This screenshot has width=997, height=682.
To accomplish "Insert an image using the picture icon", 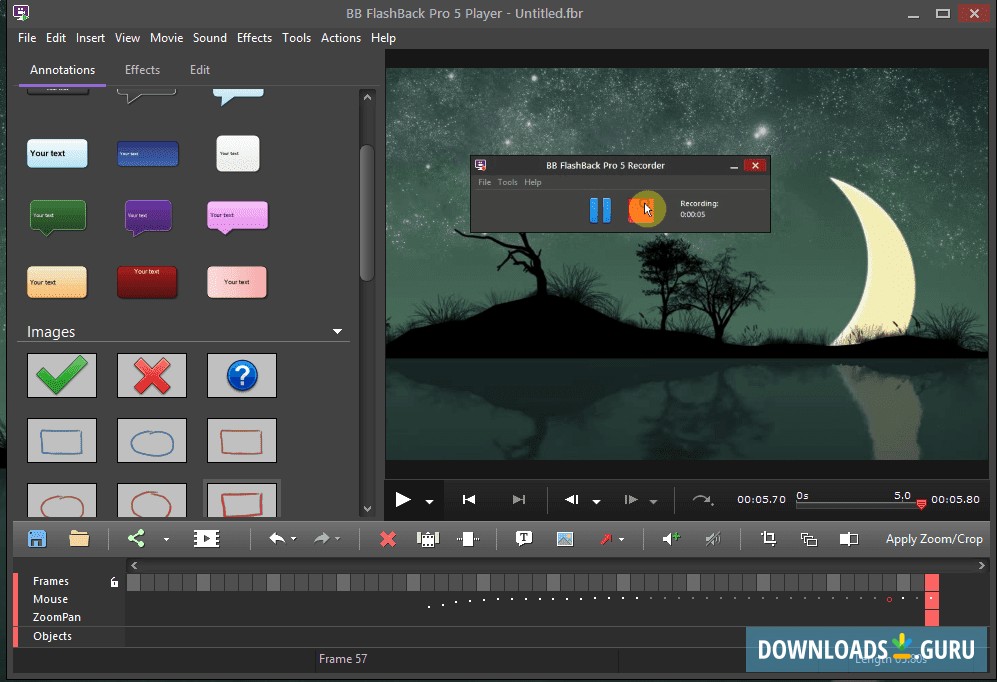I will tap(565, 539).
